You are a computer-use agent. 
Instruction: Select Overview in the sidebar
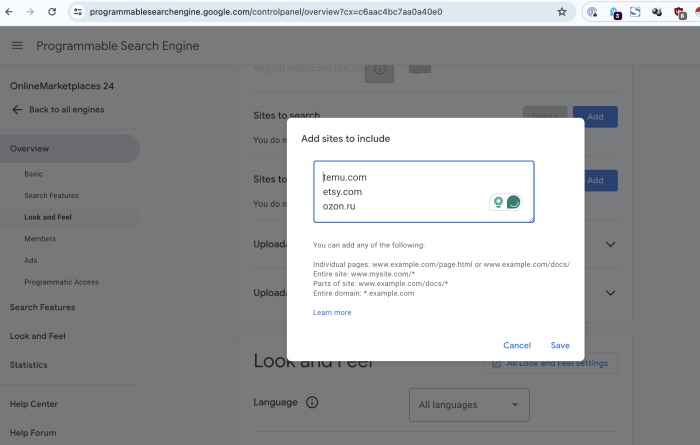pos(70,149)
